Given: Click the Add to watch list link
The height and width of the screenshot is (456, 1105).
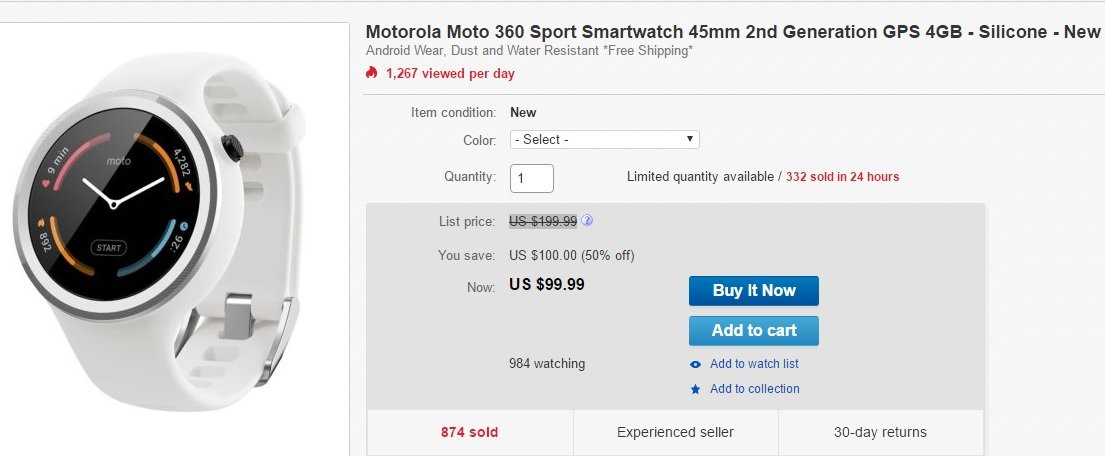Looking at the screenshot, I should 754,364.
